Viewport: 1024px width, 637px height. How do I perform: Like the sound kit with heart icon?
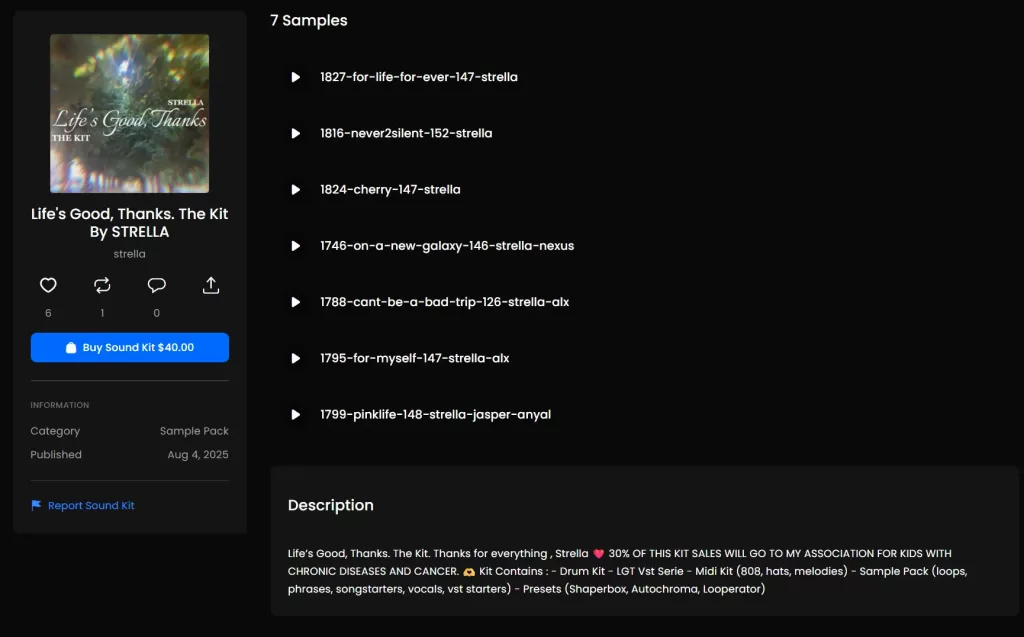pos(48,286)
